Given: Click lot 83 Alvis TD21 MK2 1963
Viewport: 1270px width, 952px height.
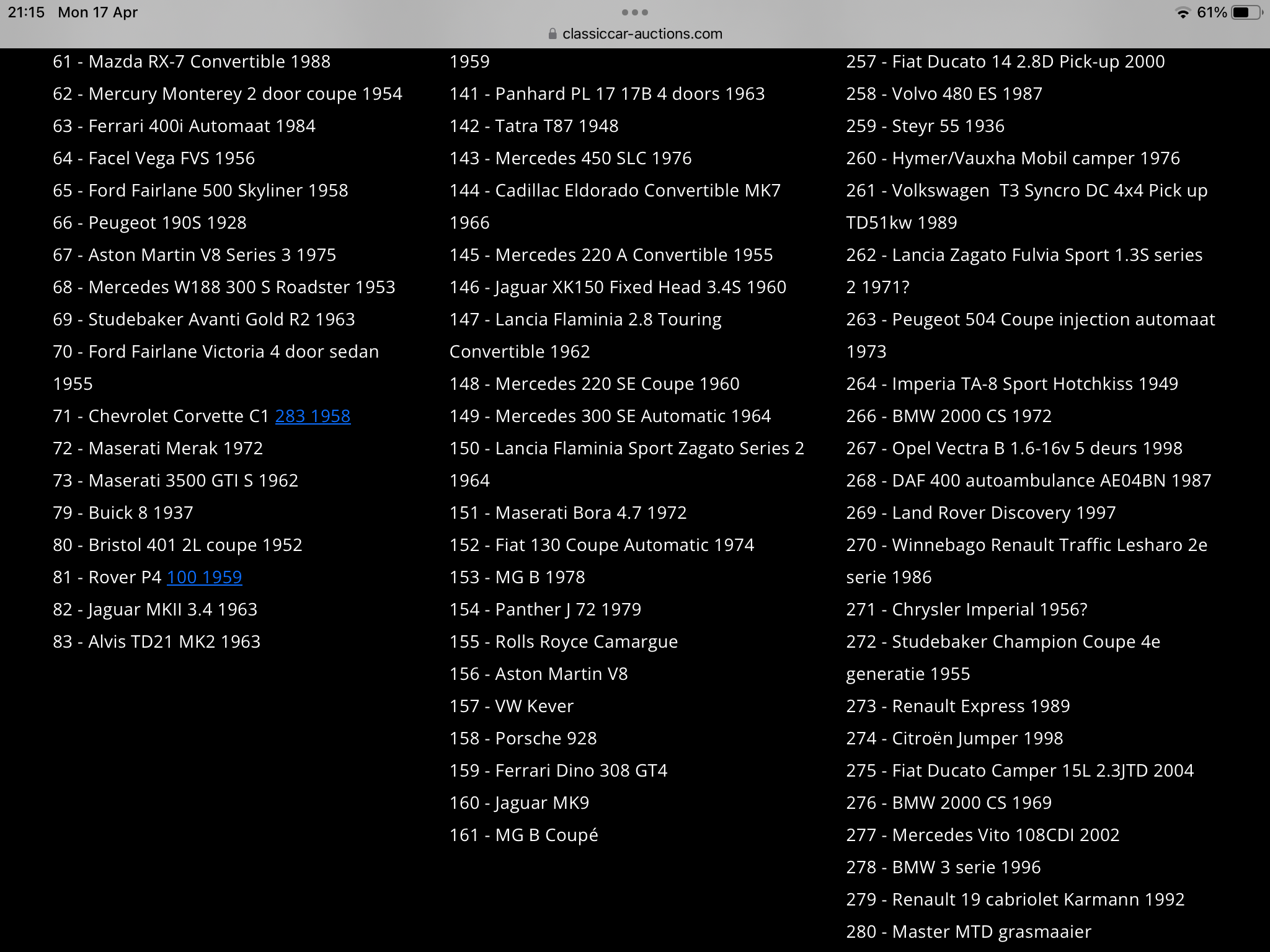Looking at the screenshot, I should 157,641.
